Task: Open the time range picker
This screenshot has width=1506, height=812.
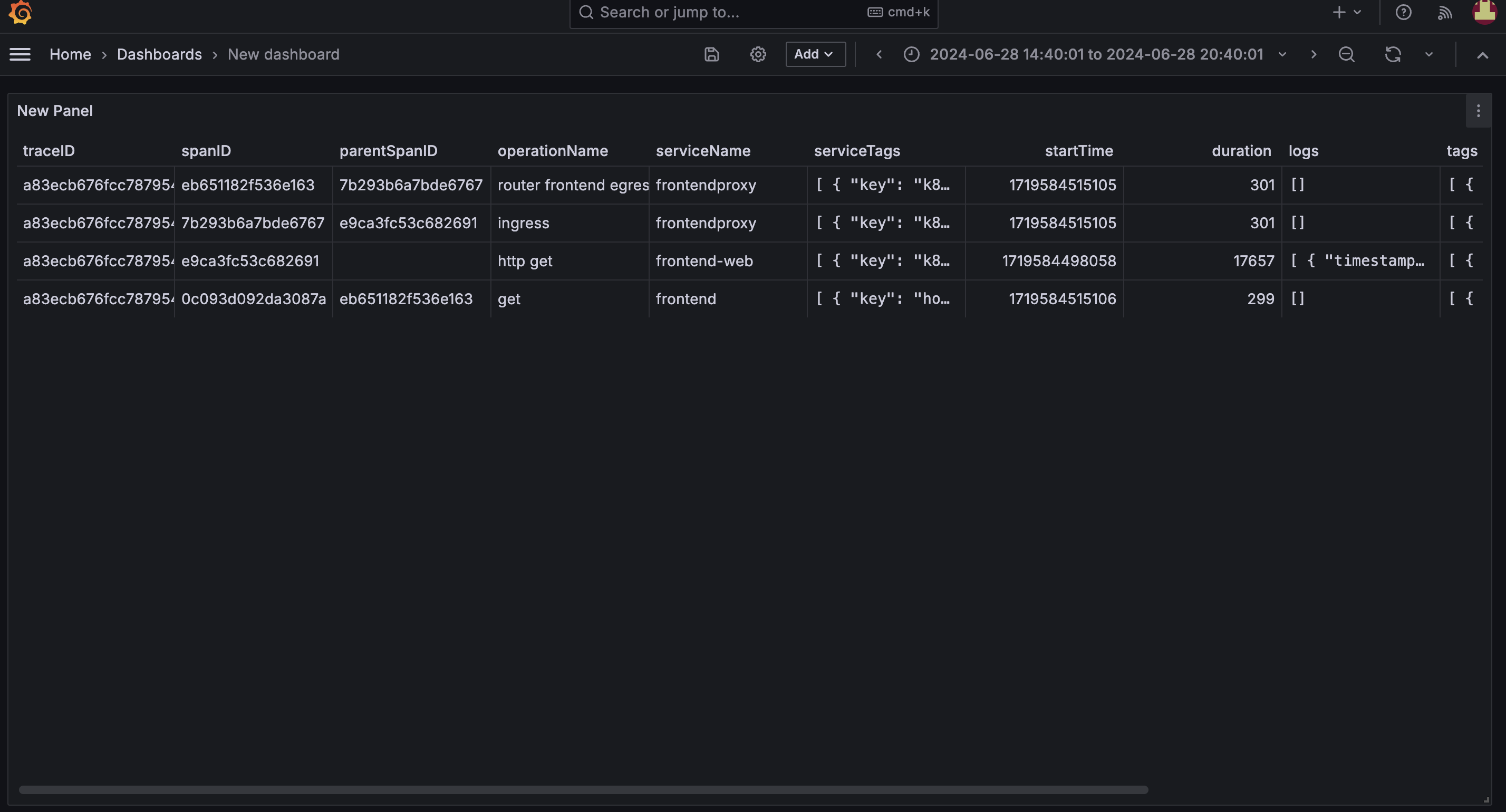Action: (x=1095, y=54)
